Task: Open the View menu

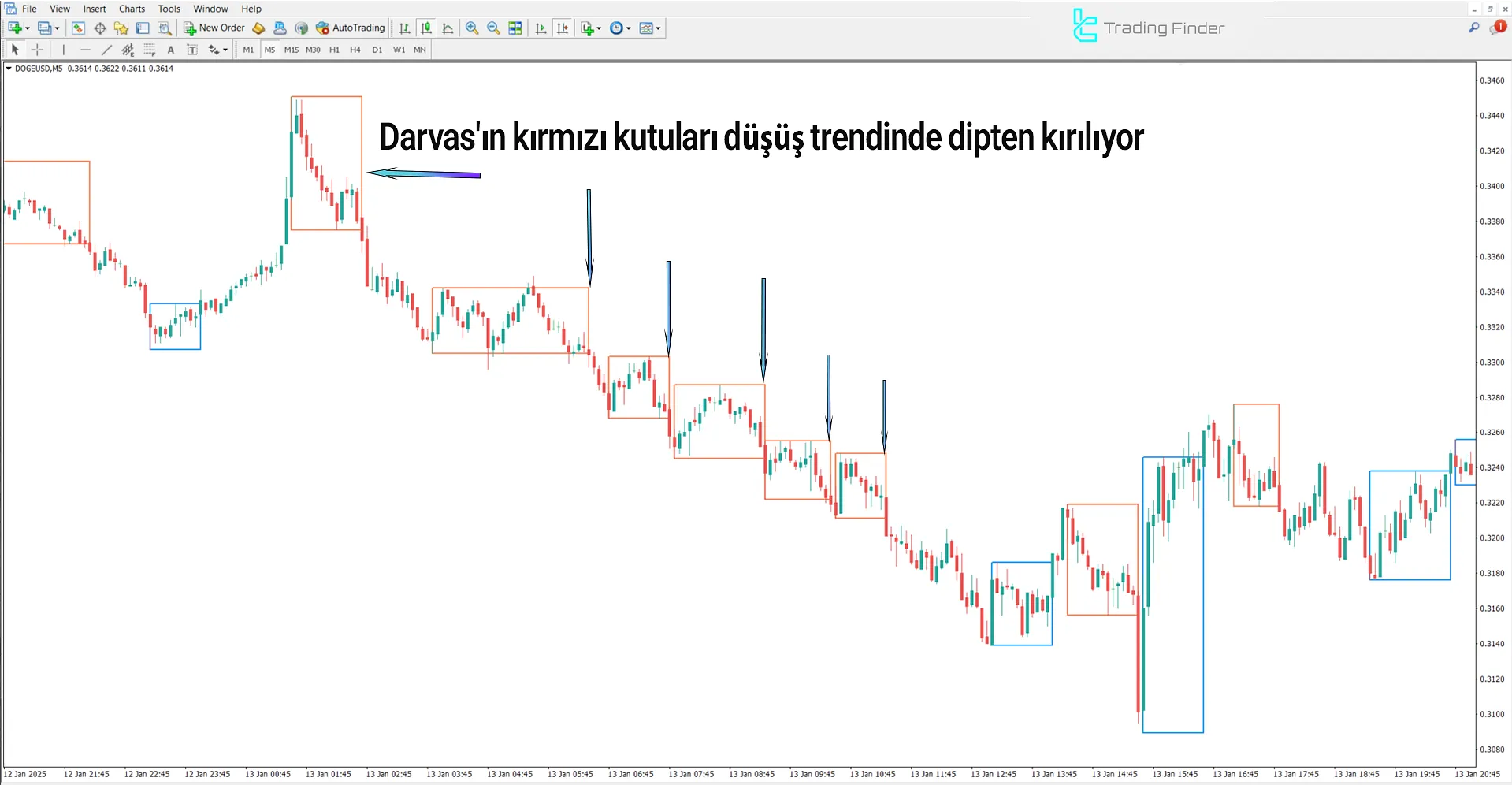Action: click(x=60, y=9)
